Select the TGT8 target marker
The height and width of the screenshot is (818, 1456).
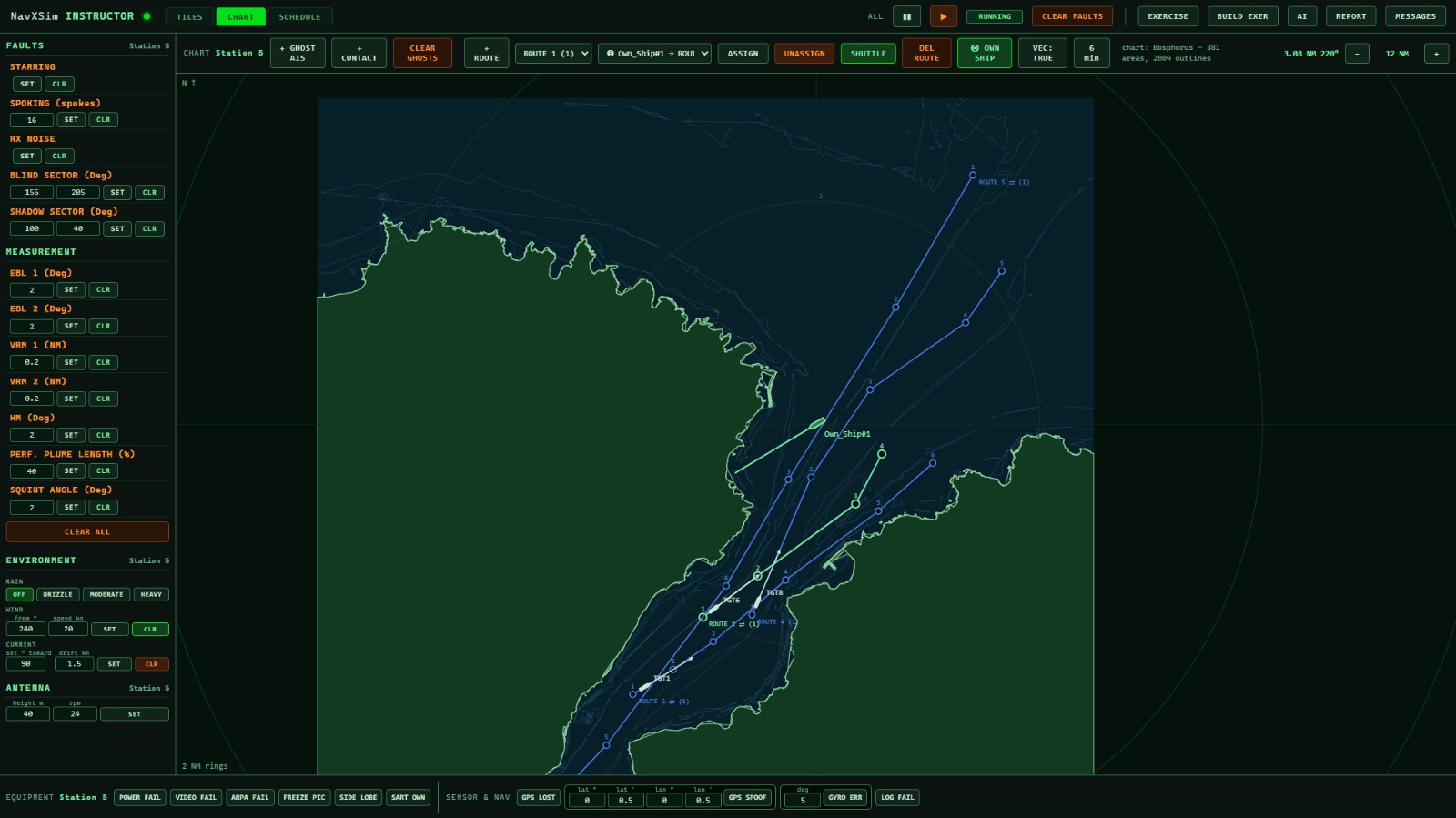(x=757, y=601)
